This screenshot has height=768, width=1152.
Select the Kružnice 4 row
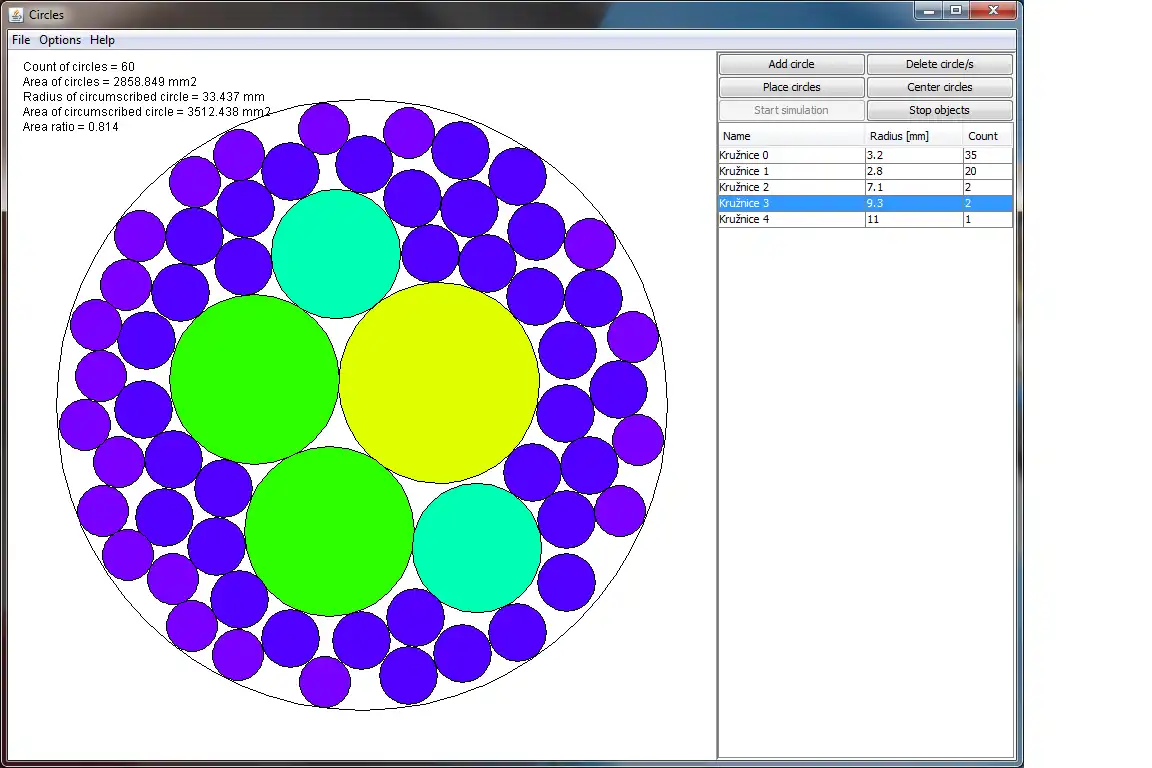tap(865, 220)
